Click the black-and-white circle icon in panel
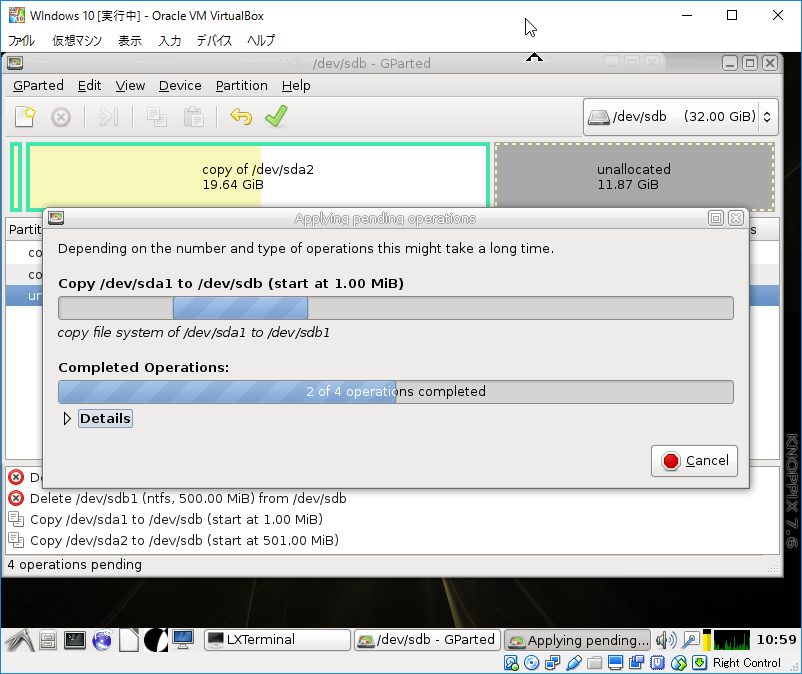 point(155,640)
